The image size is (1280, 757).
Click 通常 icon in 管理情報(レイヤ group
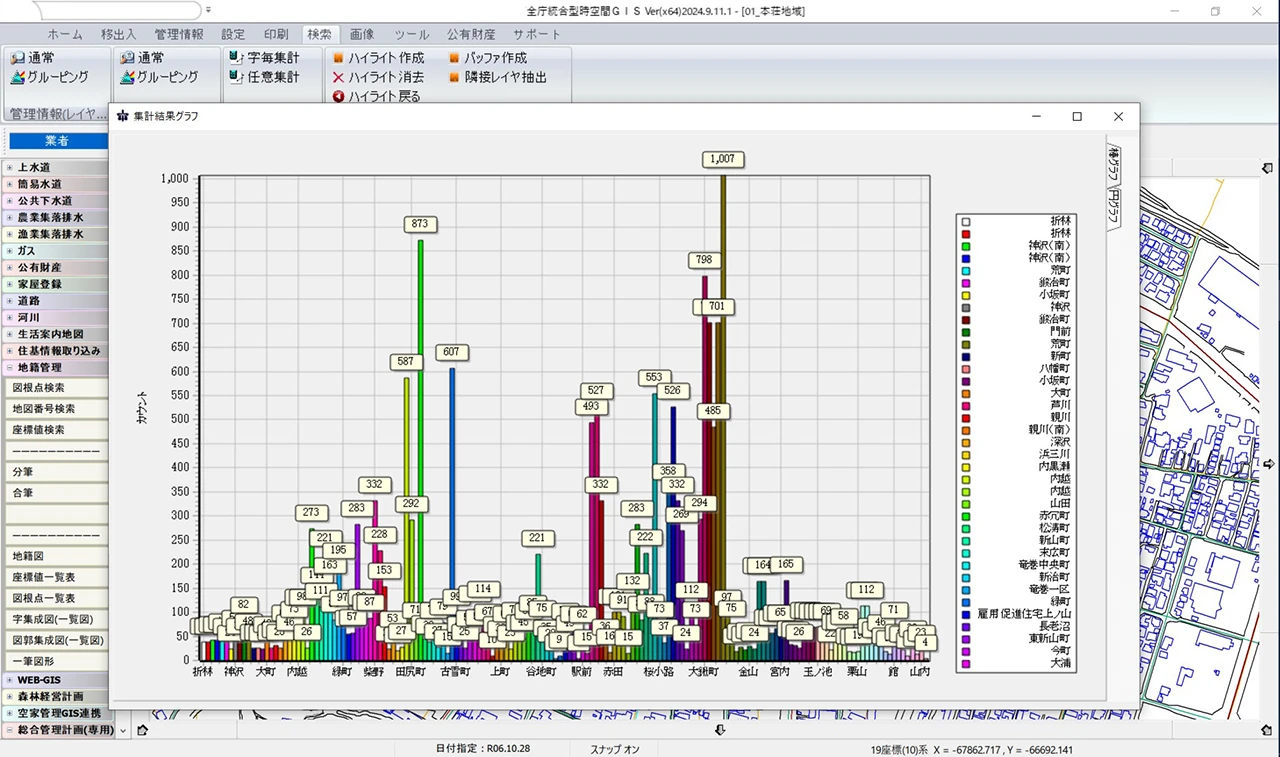pos(18,58)
